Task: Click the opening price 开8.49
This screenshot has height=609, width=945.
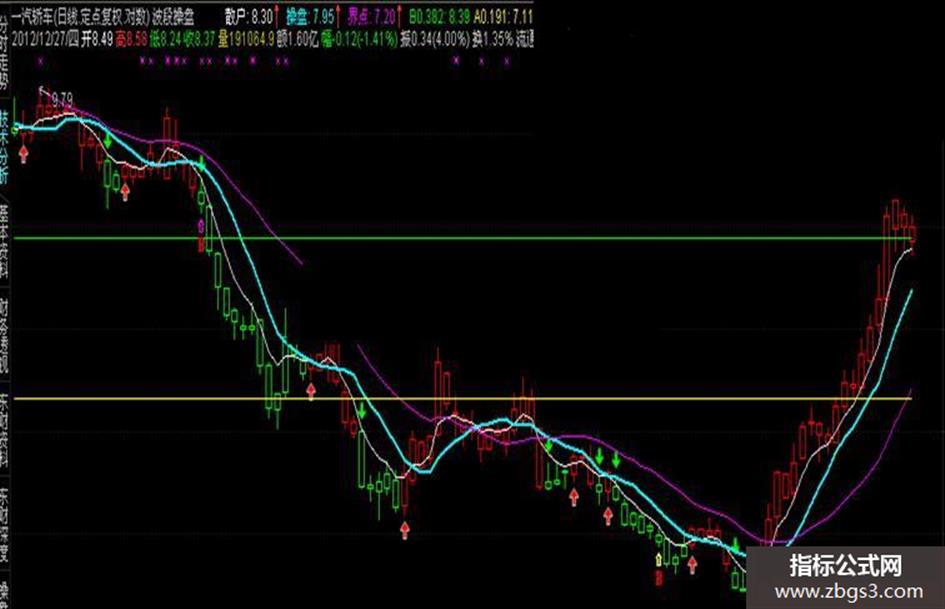Action: [98, 40]
